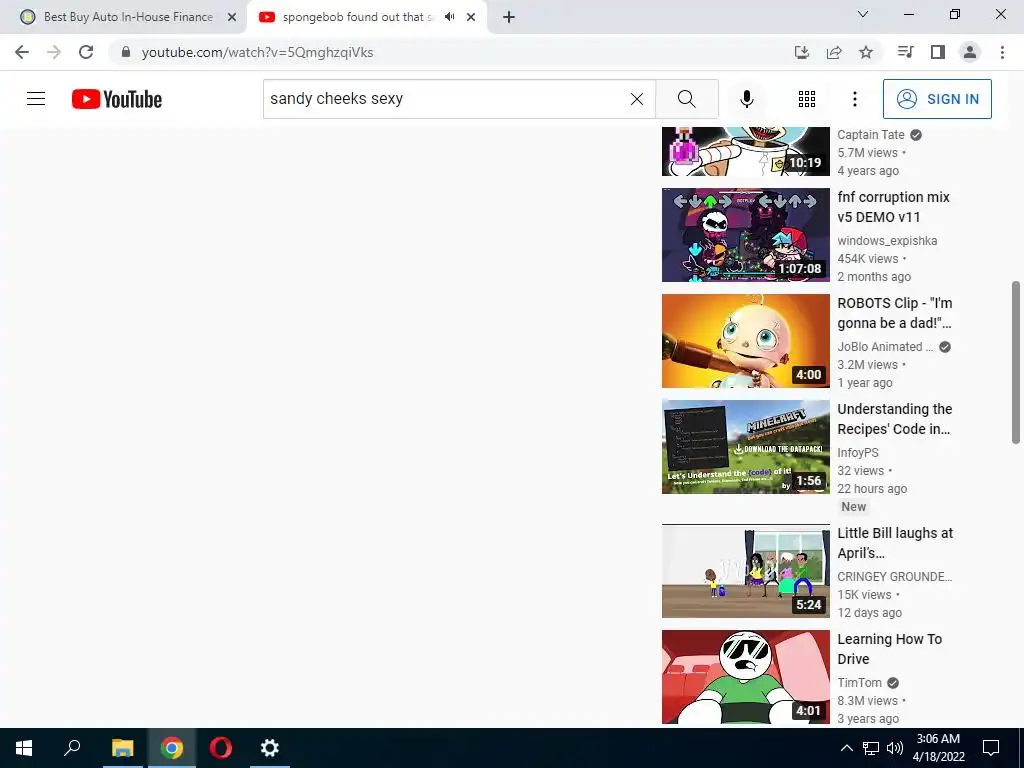Open the JoBlo Animated channel
The height and width of the screenshot is (768, 1024).
(x=886, y=347)
